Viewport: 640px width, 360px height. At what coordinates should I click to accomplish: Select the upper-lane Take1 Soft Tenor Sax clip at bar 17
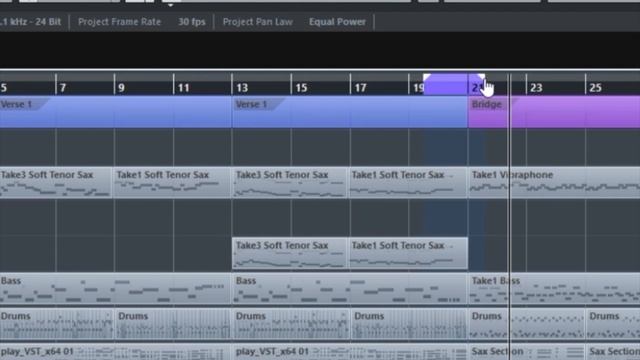[x=408, y=182]
